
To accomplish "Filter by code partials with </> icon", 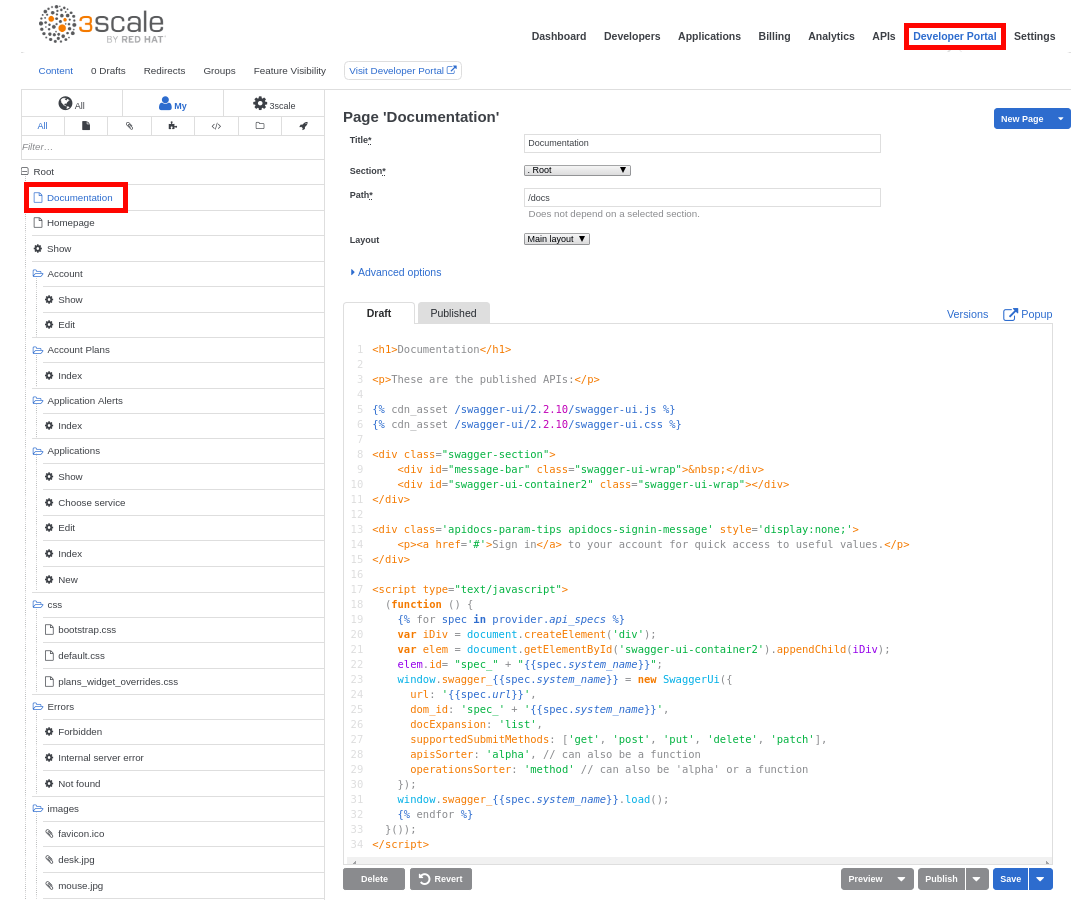I will (216, 125).
